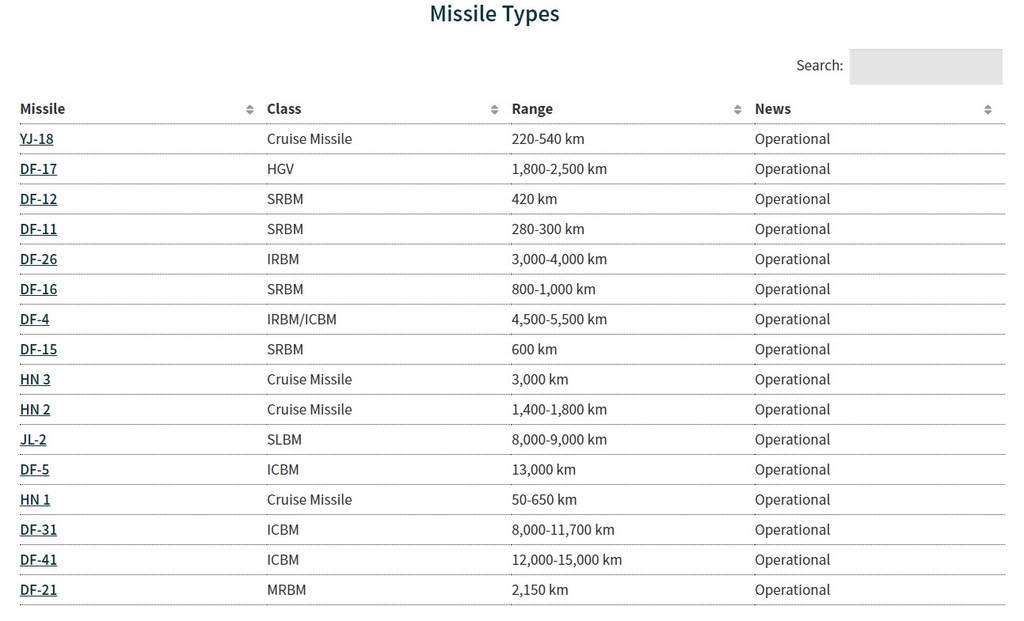The width and height of the screenshot is (1024, 621).
Task: Click the sort arrows in Missile column
Action: pos(250,110)
